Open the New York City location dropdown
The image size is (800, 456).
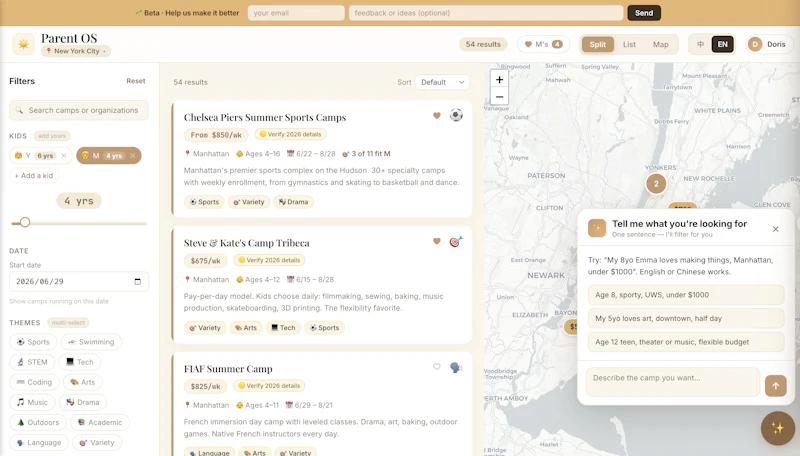[x=76, y=51]
